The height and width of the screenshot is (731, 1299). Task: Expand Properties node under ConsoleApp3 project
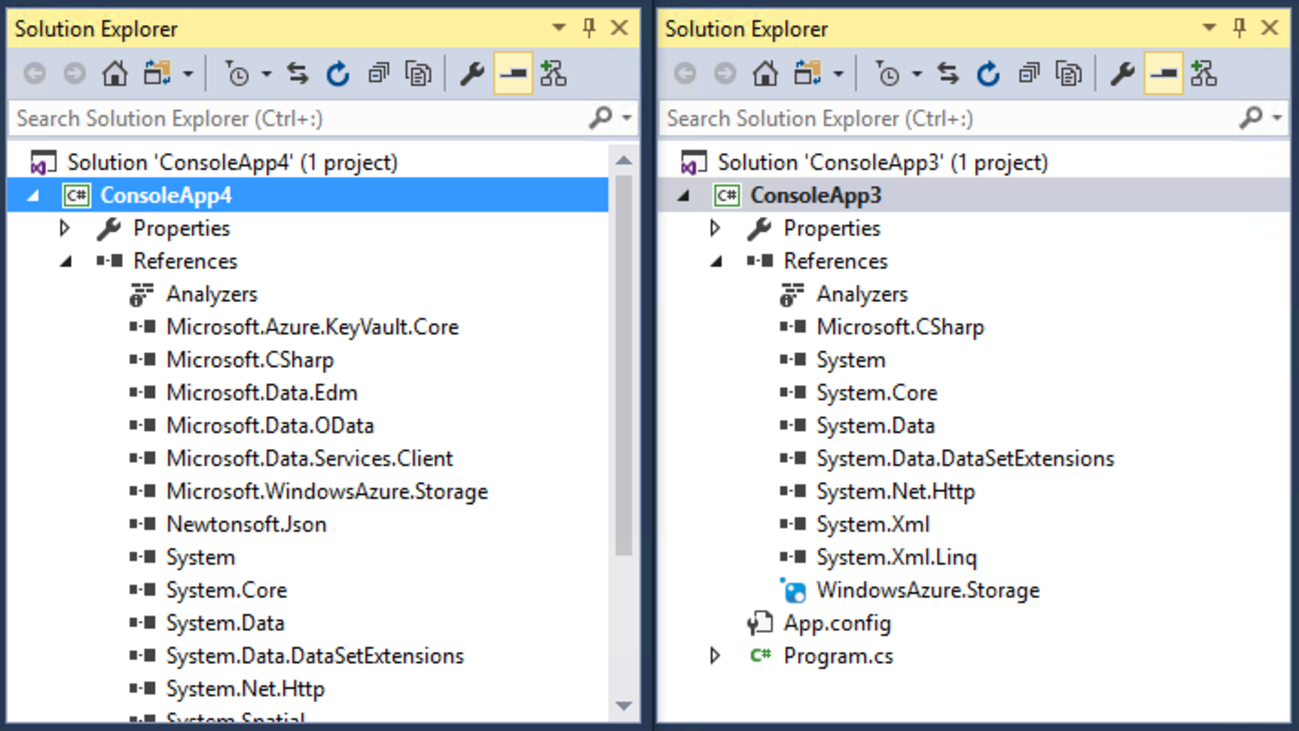(x=715, y=228)
